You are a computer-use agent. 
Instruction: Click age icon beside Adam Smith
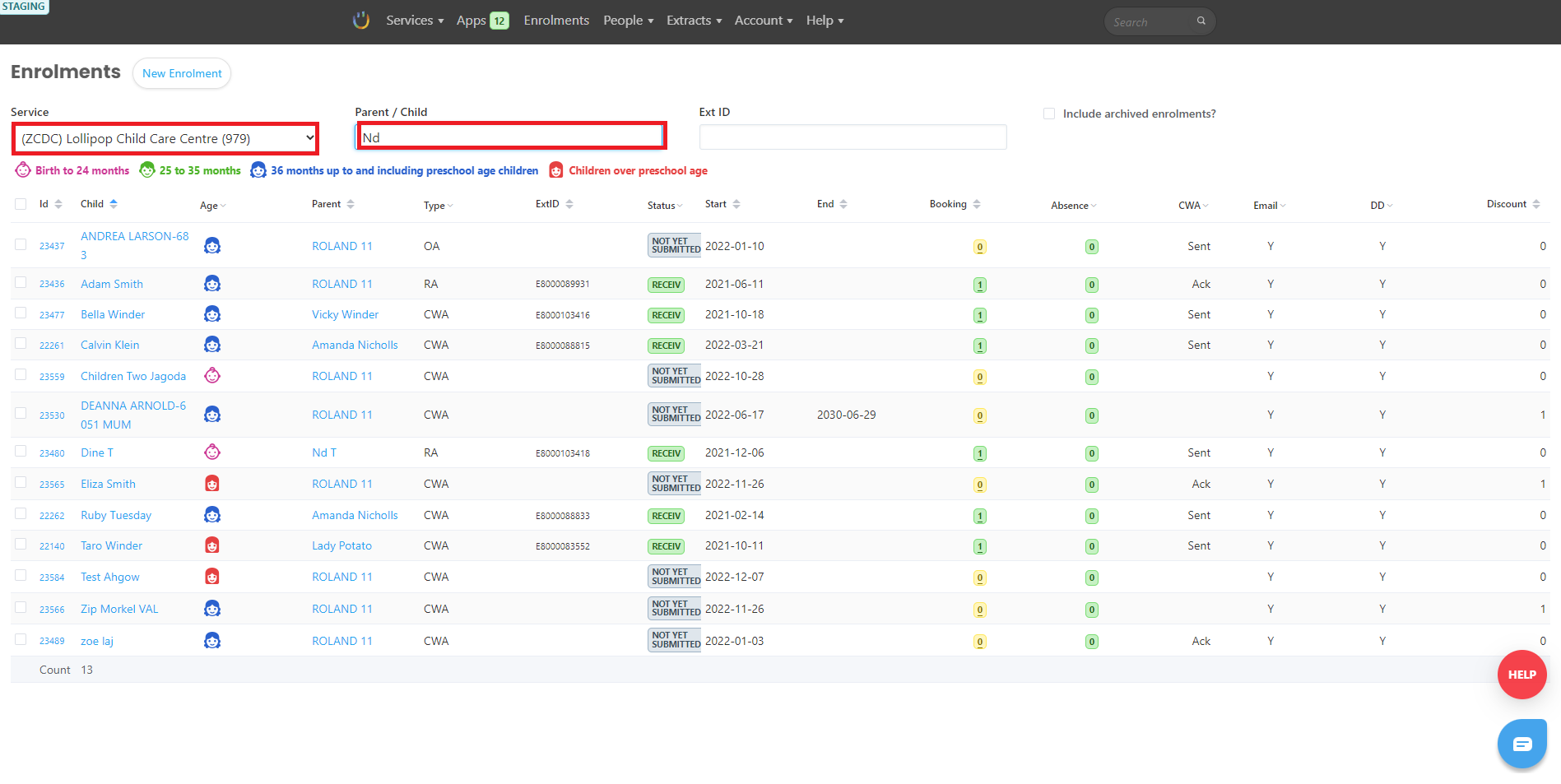coord(212,284)
